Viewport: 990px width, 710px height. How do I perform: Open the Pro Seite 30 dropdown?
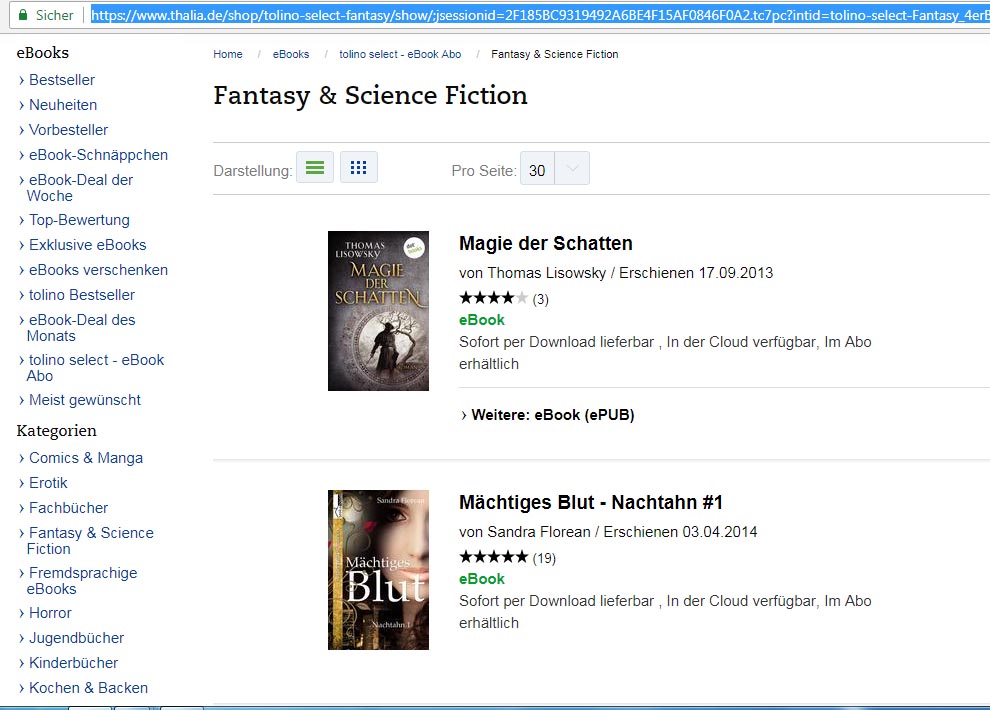[555, 169]
